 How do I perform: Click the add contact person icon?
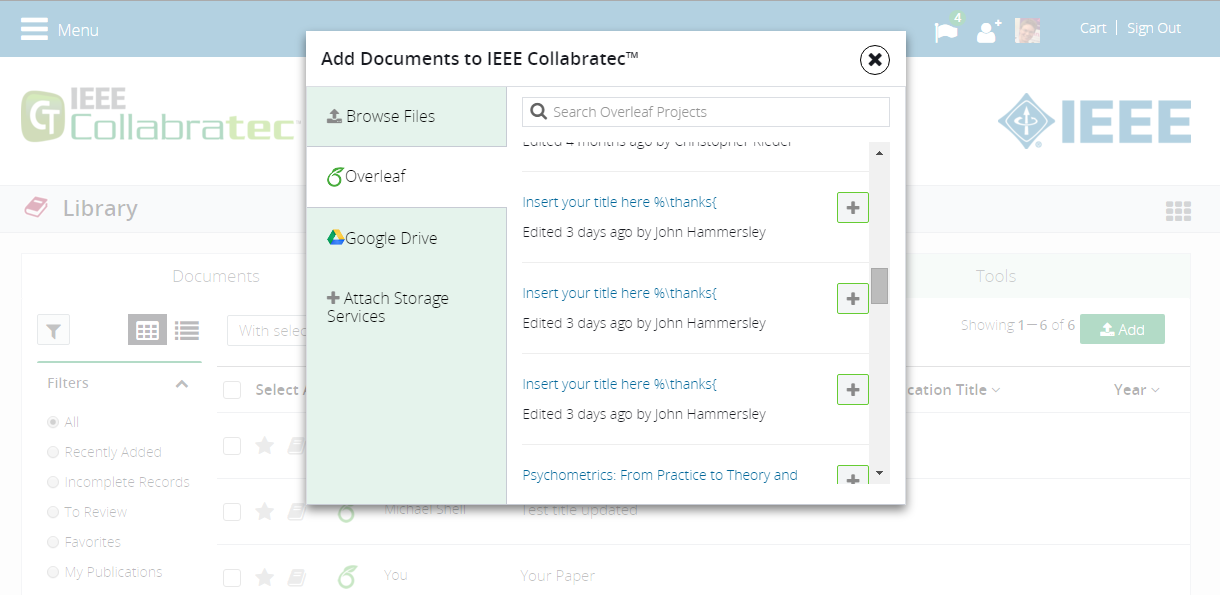pyautogui.click(x=988, y=31)
